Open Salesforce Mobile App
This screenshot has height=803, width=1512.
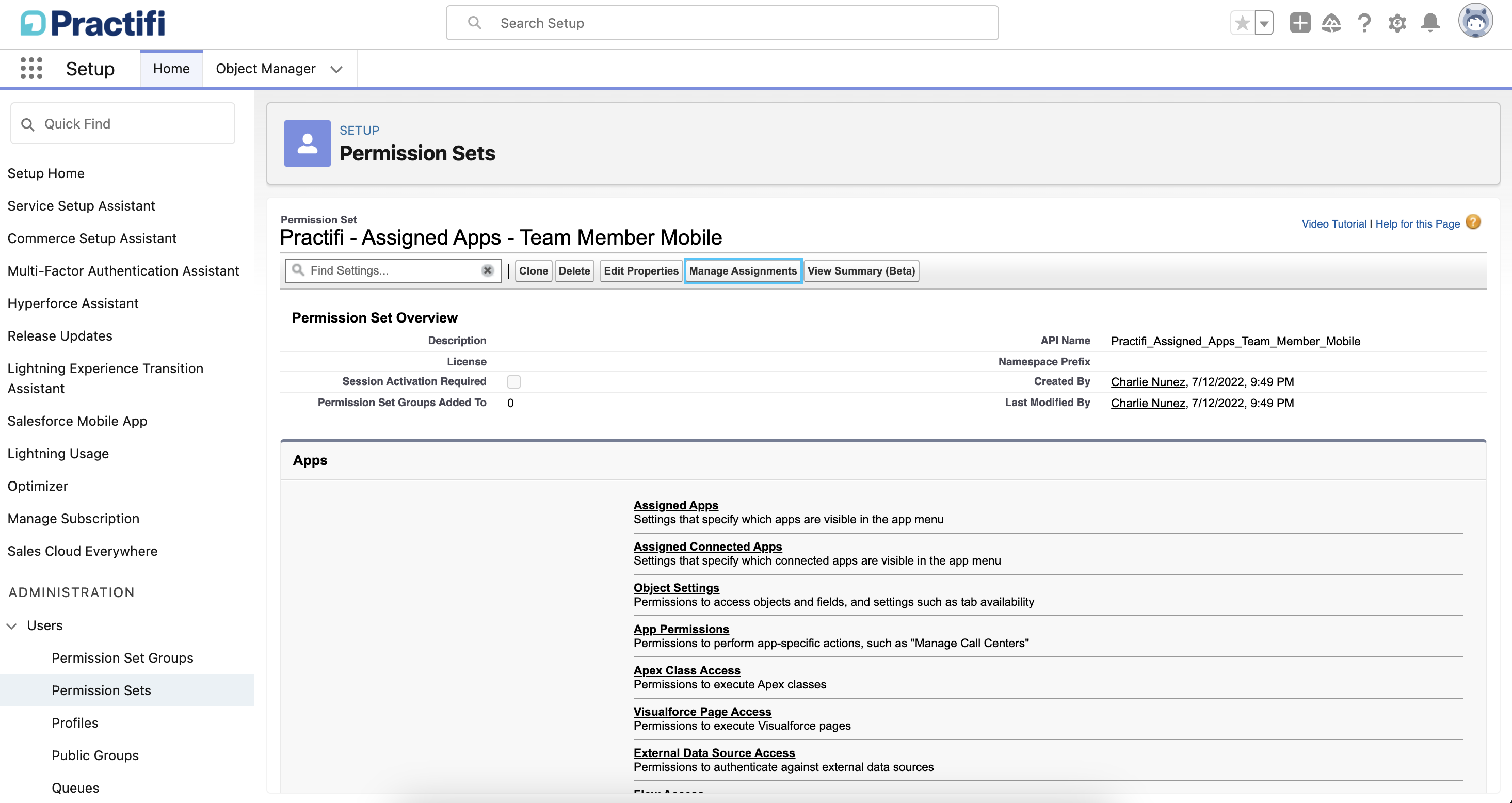point(77,422)
